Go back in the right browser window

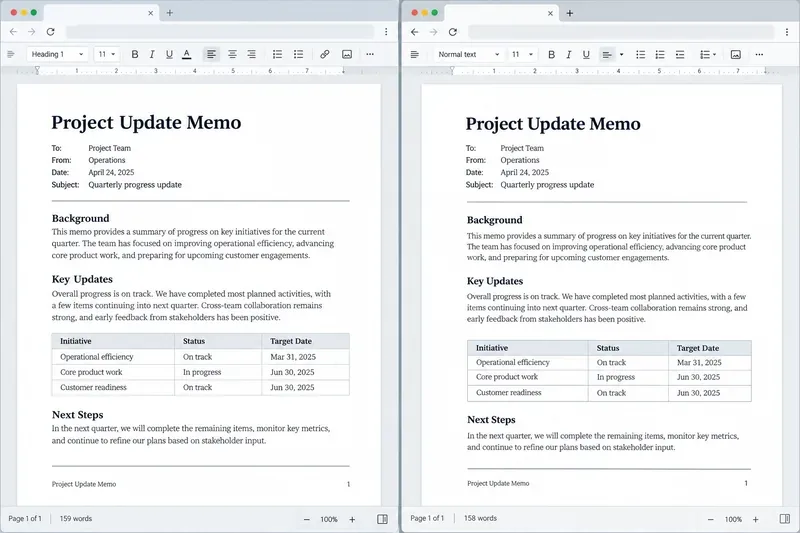[x=415, y=32]
